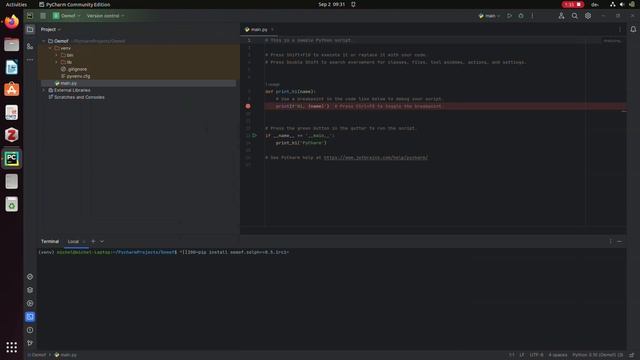
Task: Collapse the venv folder
Action: pyautogui.click(x=50, y=48)
